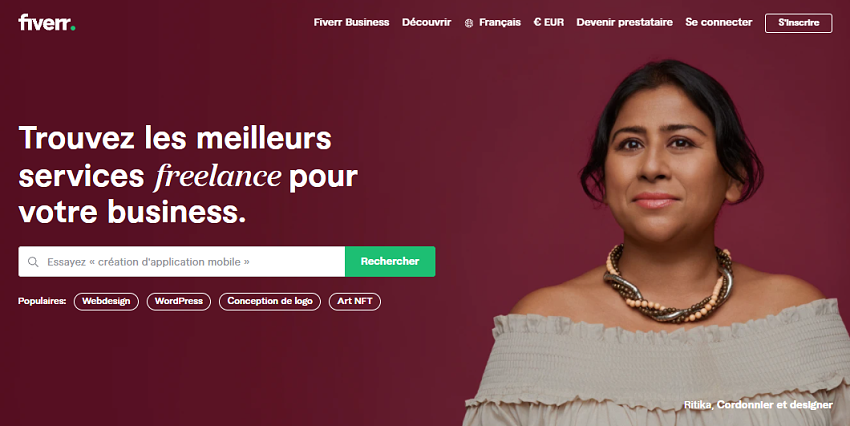Select the WordPress popular tag
The width and height of the screenshot is (850, 426).
179,301
